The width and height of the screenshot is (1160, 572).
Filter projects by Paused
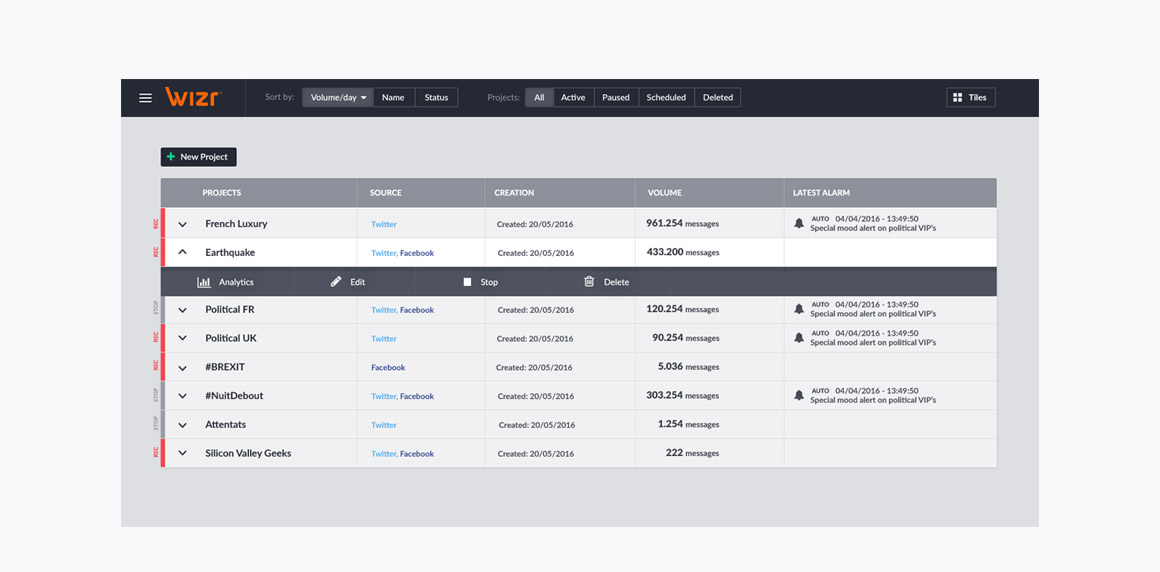click(x=616, y=98)
